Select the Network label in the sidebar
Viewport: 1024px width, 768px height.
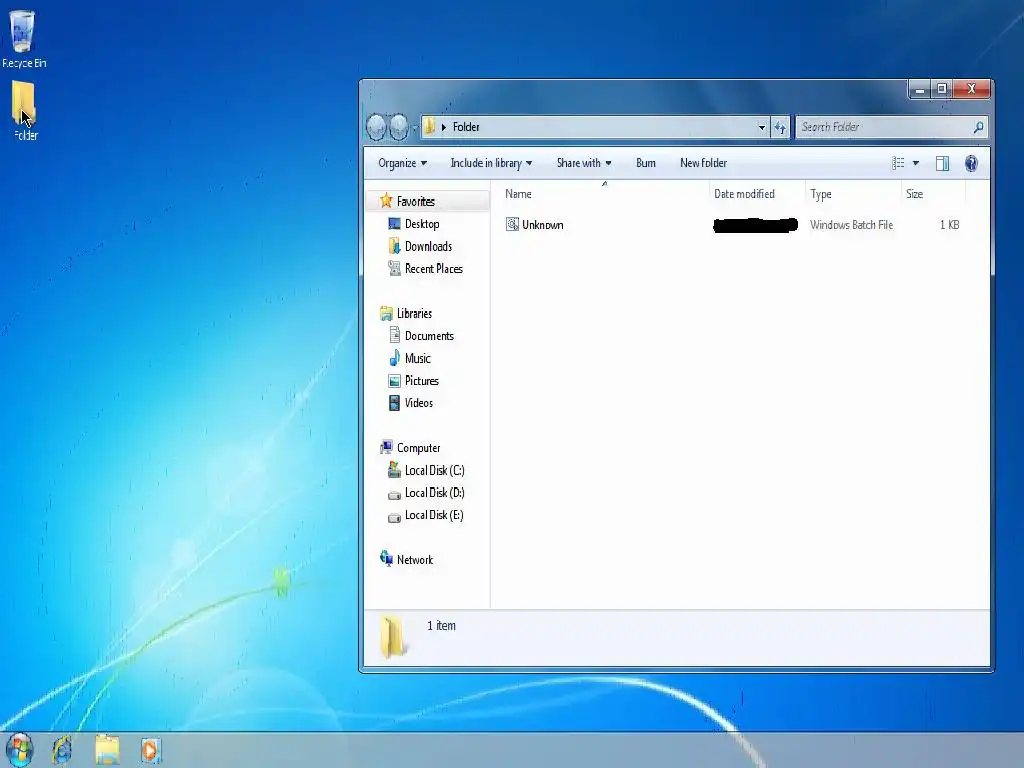(x=415, y=560)
